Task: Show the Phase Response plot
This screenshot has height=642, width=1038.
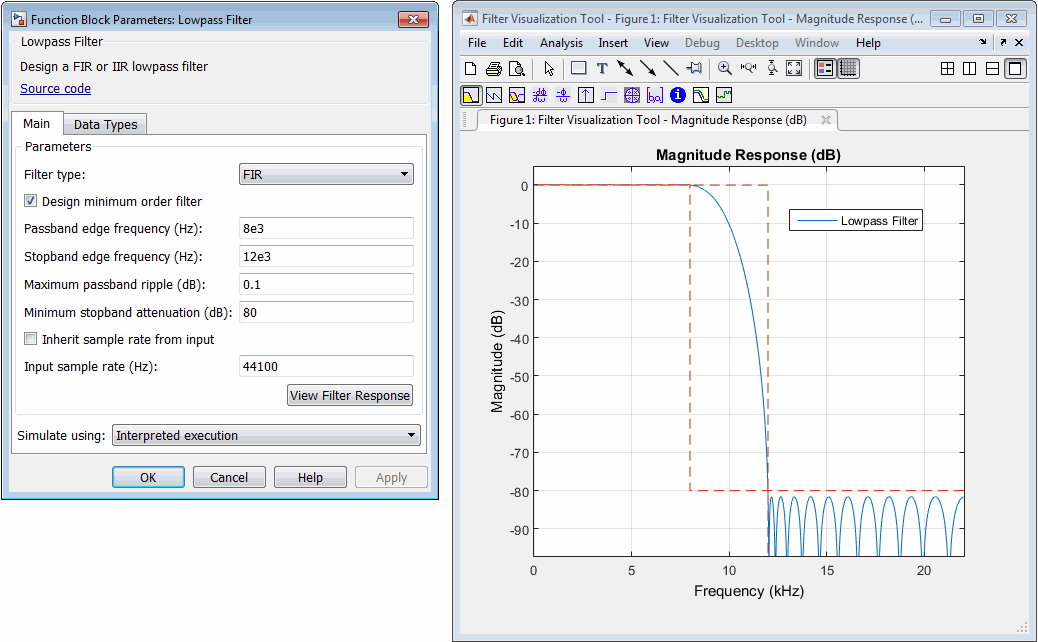Action: click(493, 96)
